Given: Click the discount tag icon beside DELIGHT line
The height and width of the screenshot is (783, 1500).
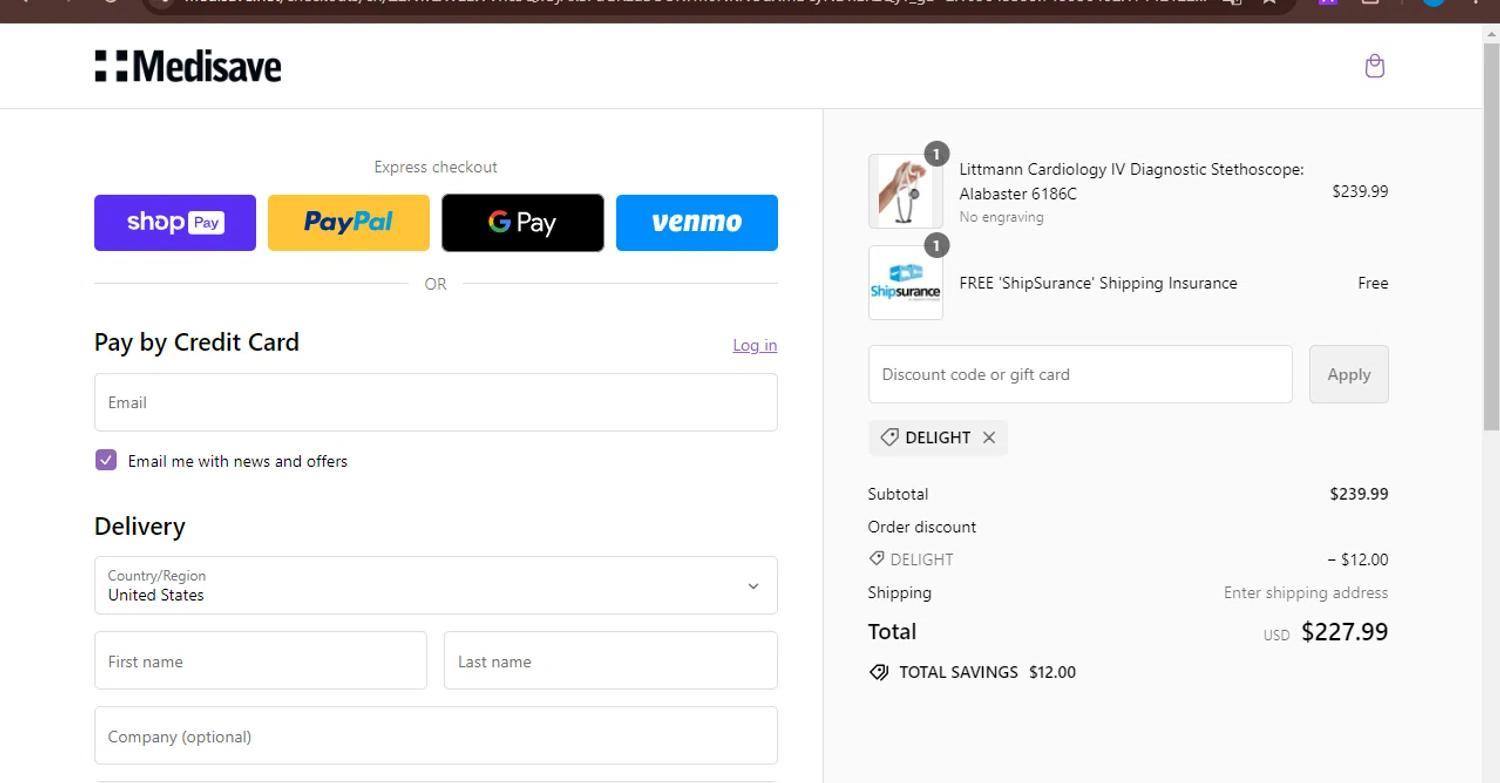Looking at the screenshot, I should click(877, 559).
